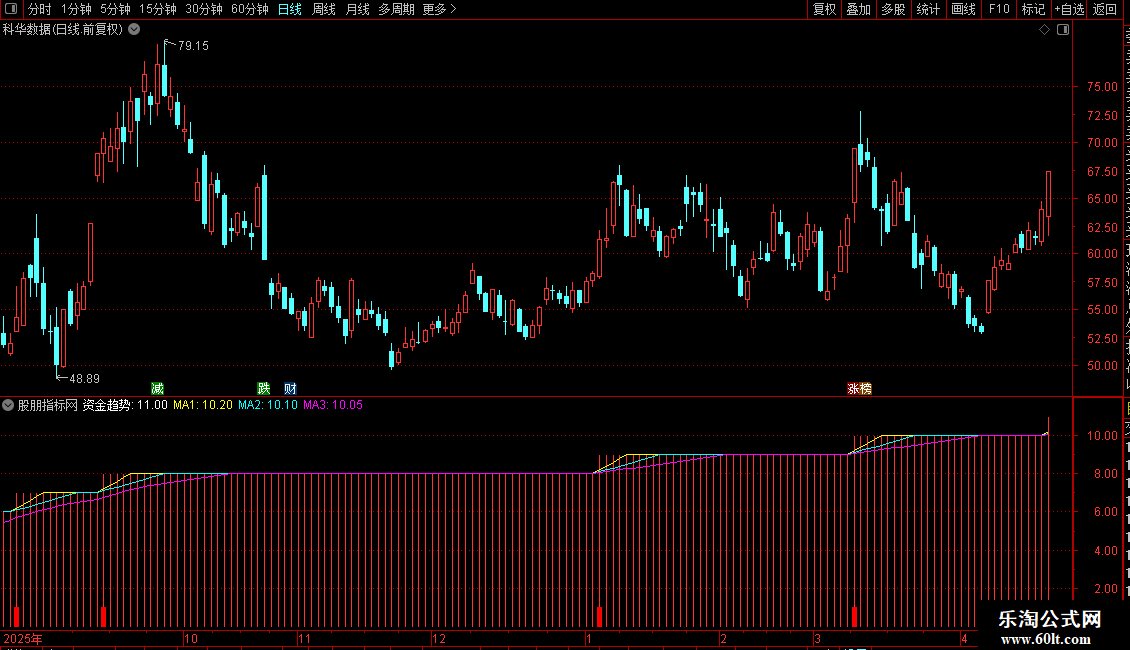Expand the 科华数据 title dropdown arrow
This screenshot has width=1130, height=650.
(x=134, y=30)
